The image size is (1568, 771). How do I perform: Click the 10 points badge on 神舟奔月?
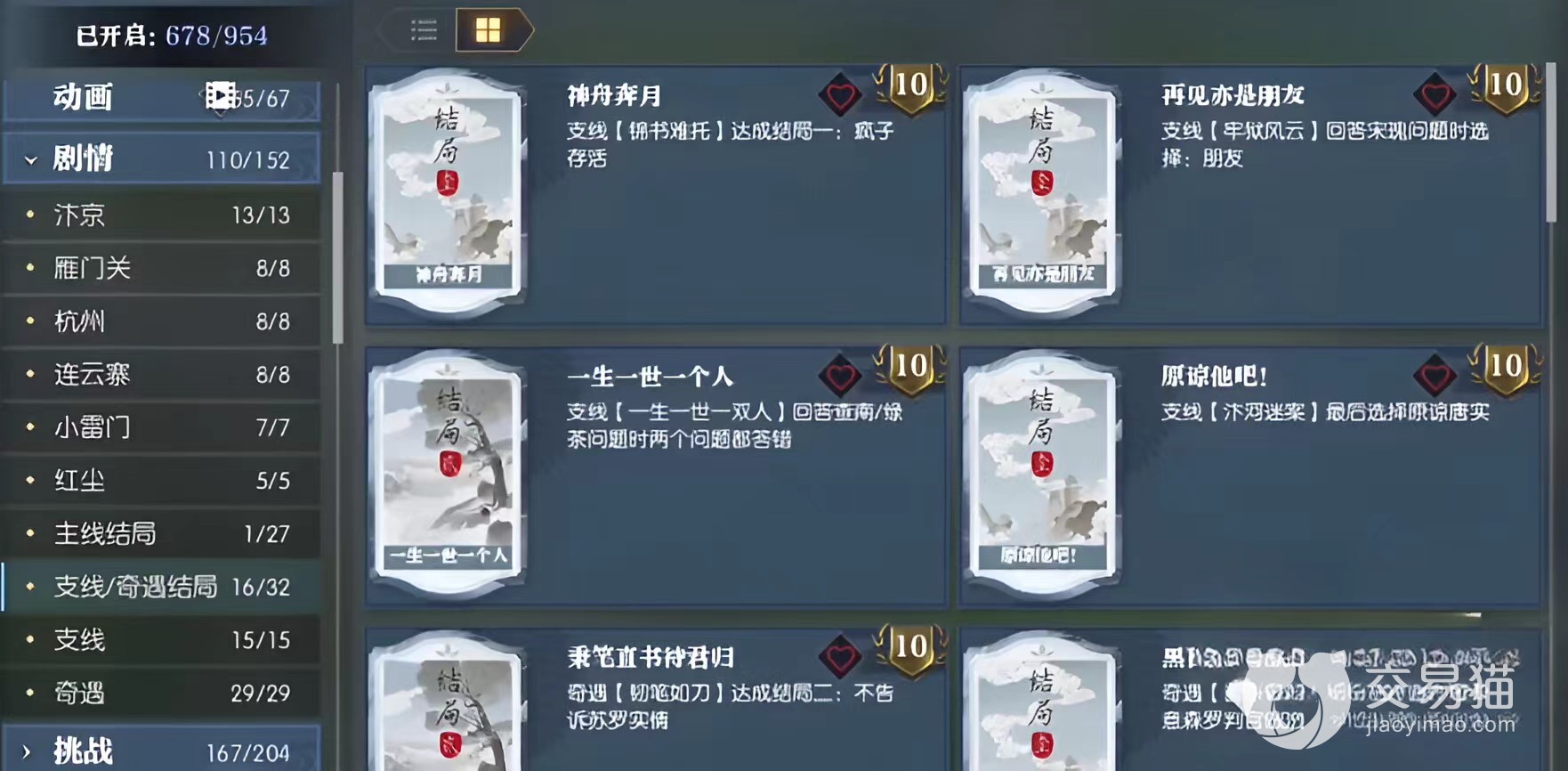click(x=909, y=88)
